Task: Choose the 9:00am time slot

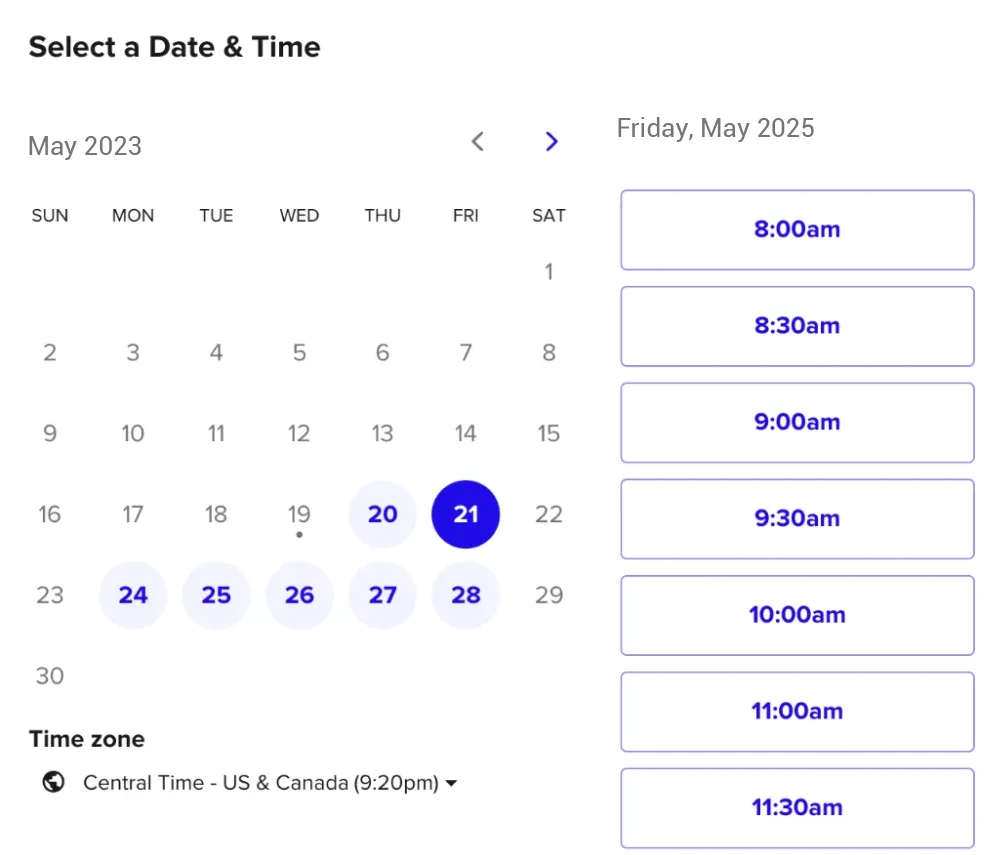Action: point(797,422)
